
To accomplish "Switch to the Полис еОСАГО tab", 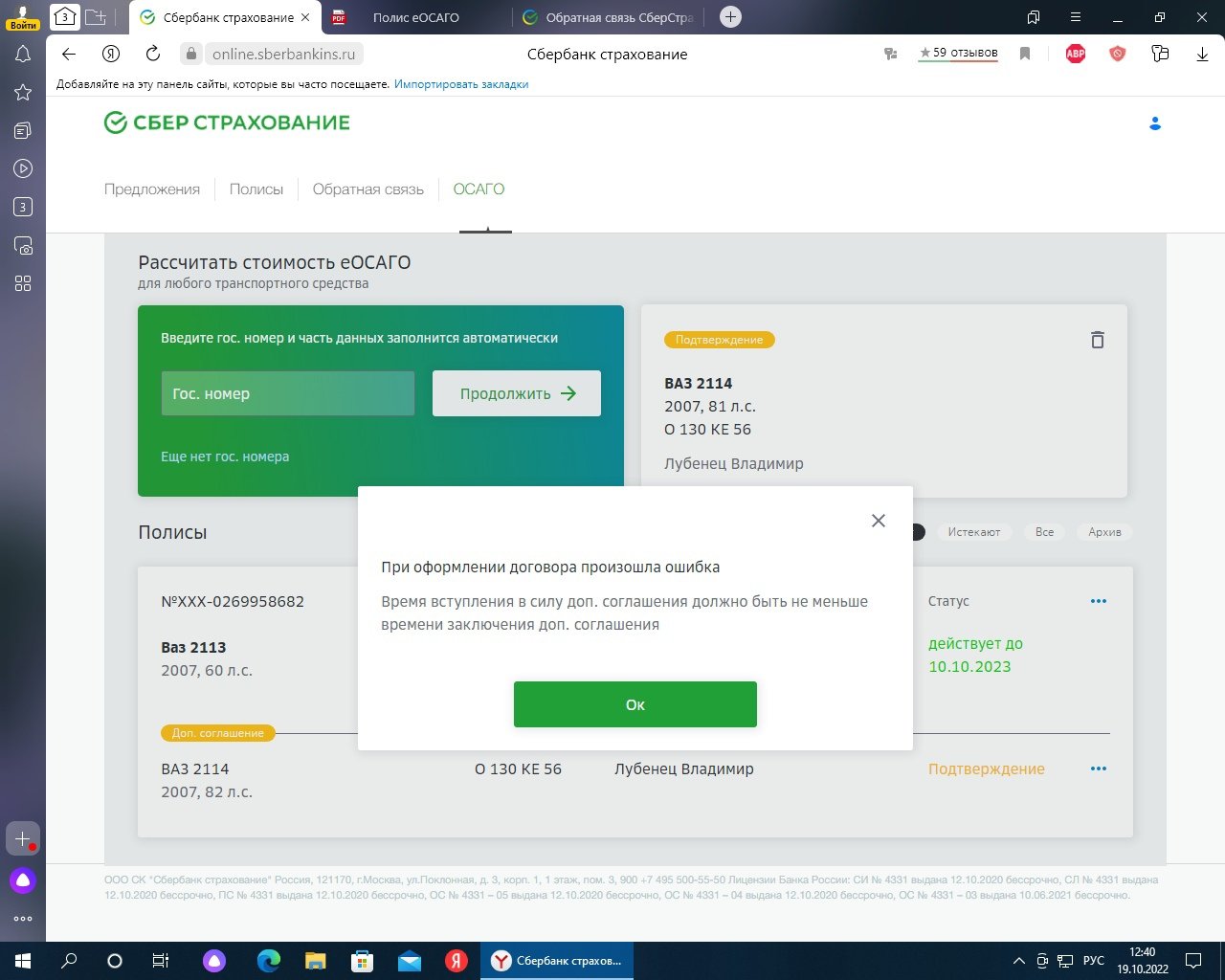I will (x=416, y=17).
